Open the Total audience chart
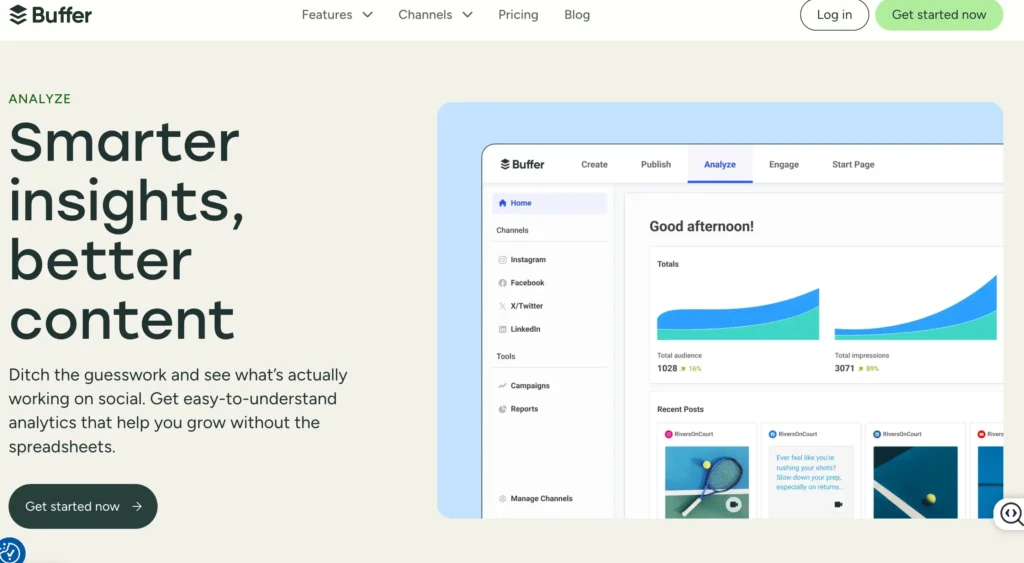Viewport: 1024px width, 563px height. 738,314
